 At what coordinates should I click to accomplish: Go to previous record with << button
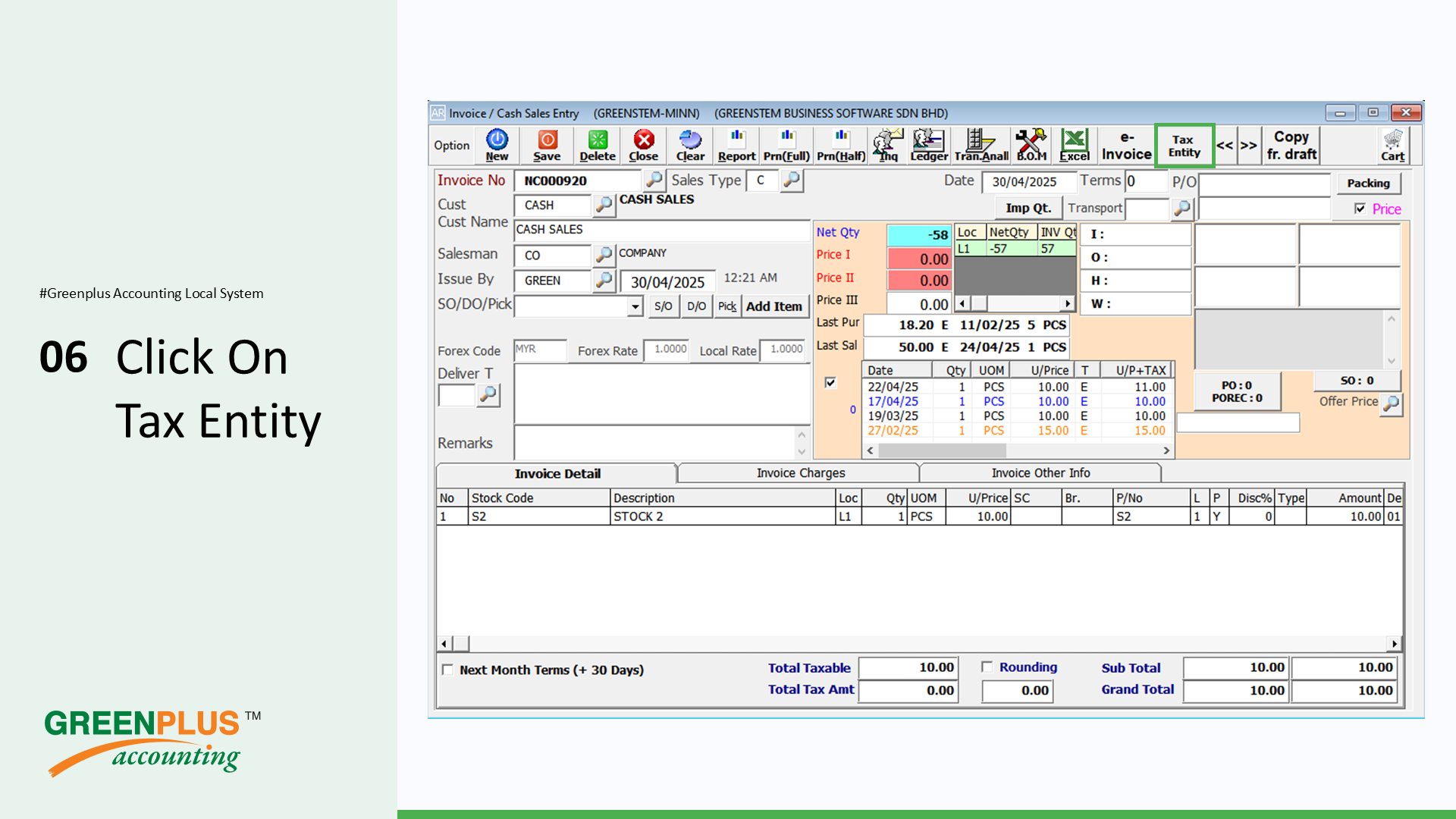1225,146
